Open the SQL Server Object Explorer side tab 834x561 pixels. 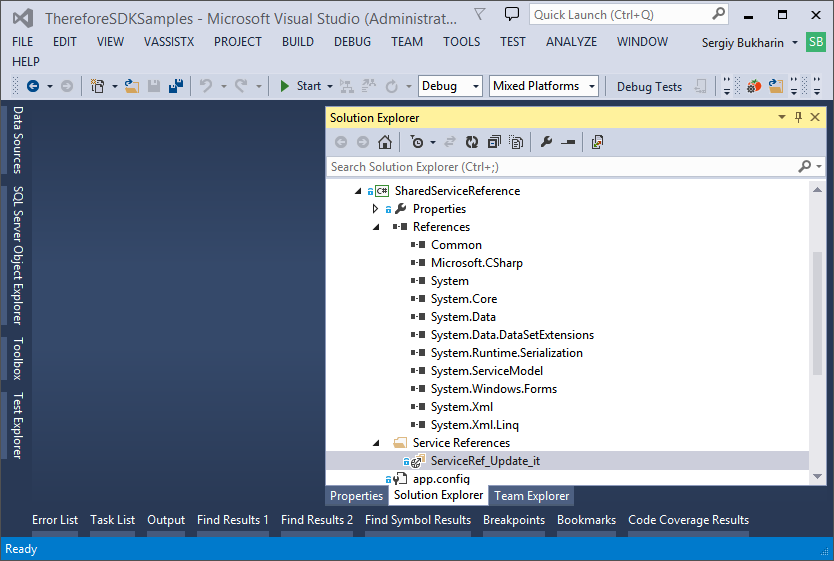coord(18,255)
